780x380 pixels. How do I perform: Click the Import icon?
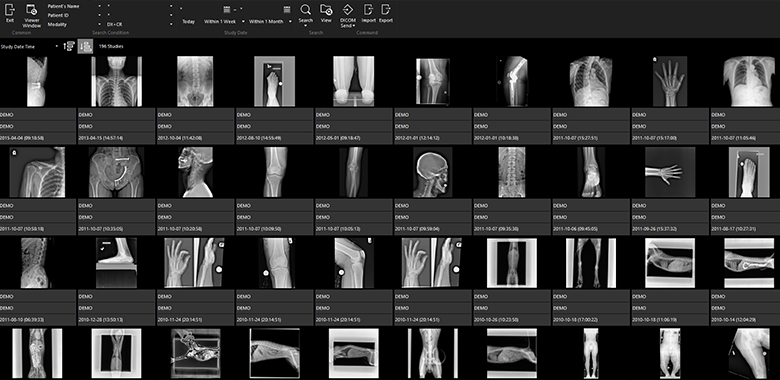coord(368,9)
